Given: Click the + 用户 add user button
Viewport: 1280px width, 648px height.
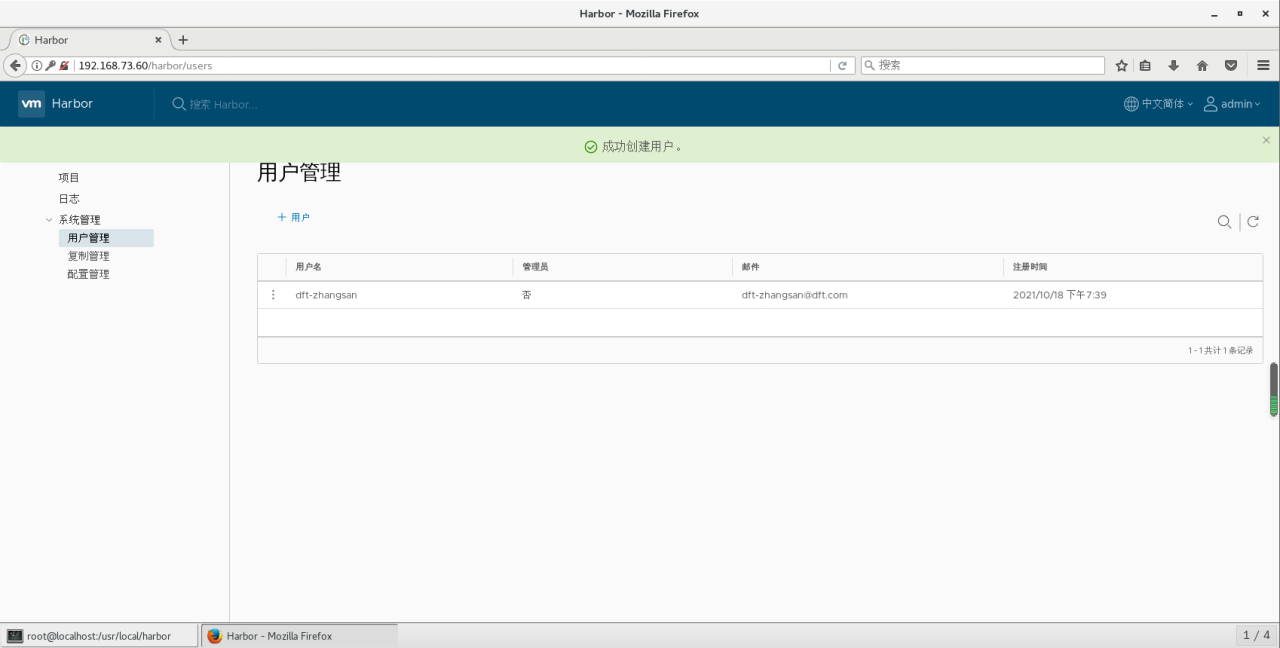Looking at the screenshot, I should [x=293, y=217].
